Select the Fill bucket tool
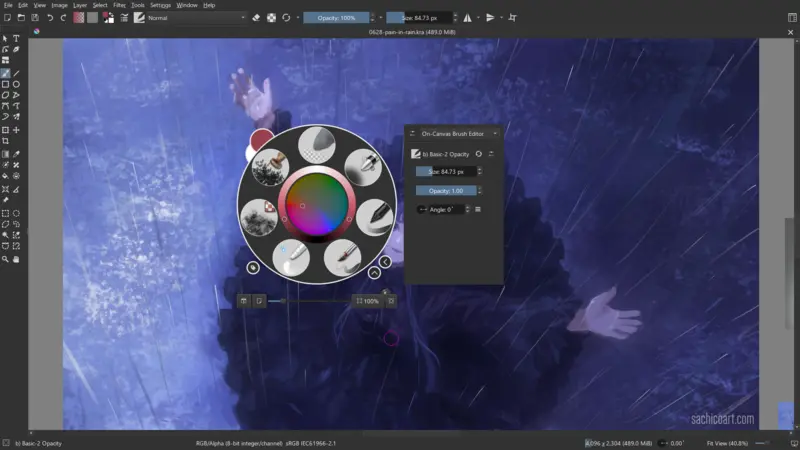800x450 pixels. click(6, 176)
